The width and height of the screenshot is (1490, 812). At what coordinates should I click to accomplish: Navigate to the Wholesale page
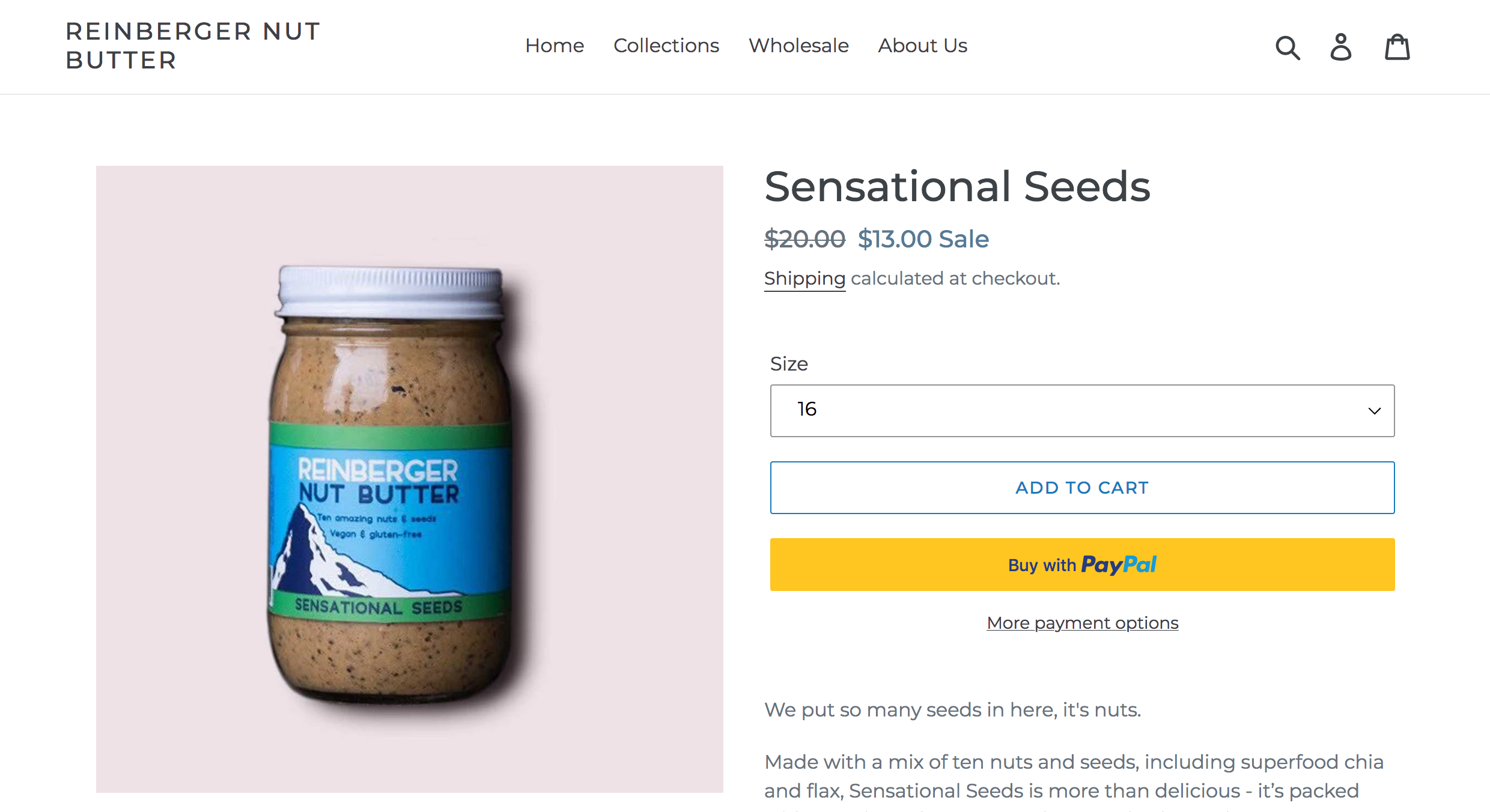(798, 46)
